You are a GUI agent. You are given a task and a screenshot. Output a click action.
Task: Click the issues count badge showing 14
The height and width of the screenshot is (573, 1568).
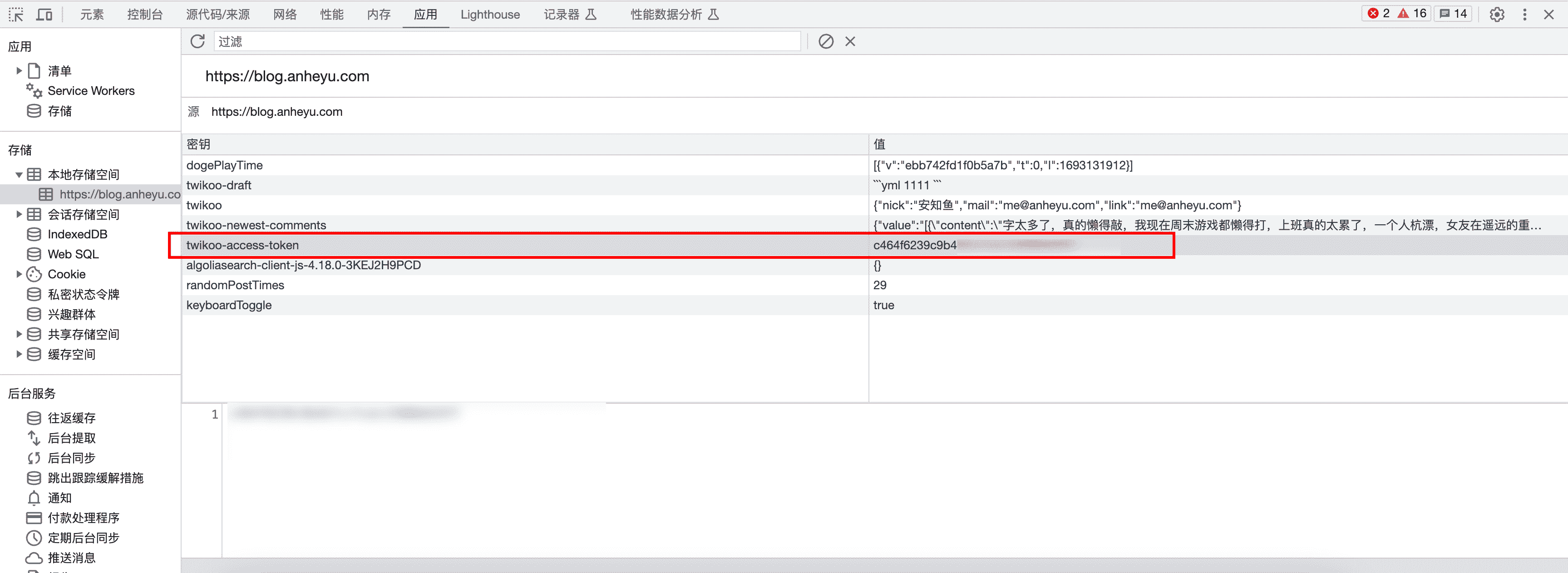coord(1453,14)
